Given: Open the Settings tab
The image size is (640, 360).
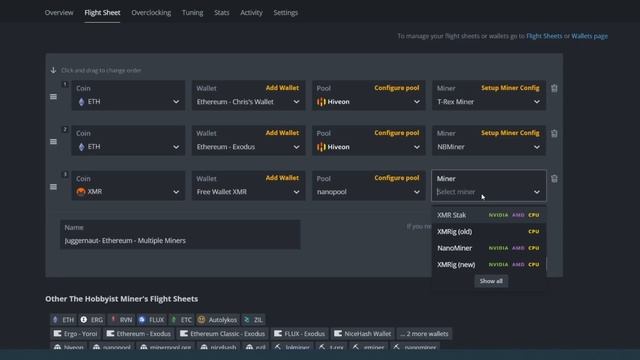Looking at the screenshot, I should [x=285, y=13].
